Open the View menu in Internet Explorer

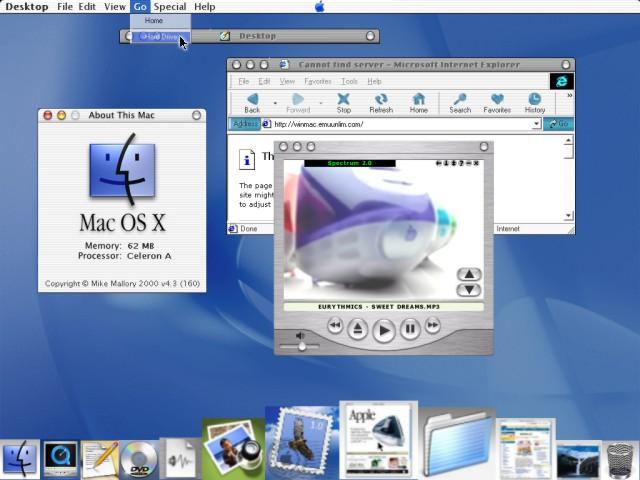(x=287, y=81)
